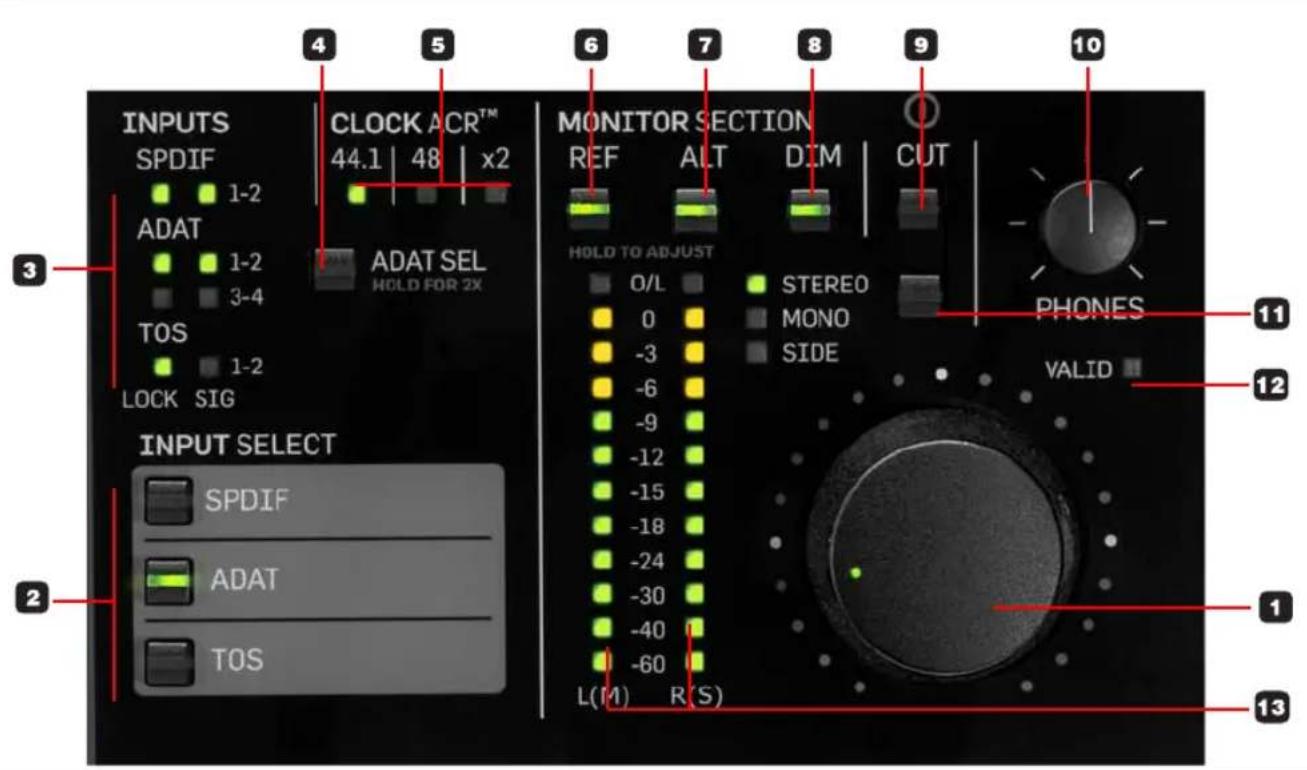Screen dimensions: 1307x770
Task: Click the STEREO mode LED
Action: click(757, 284)
